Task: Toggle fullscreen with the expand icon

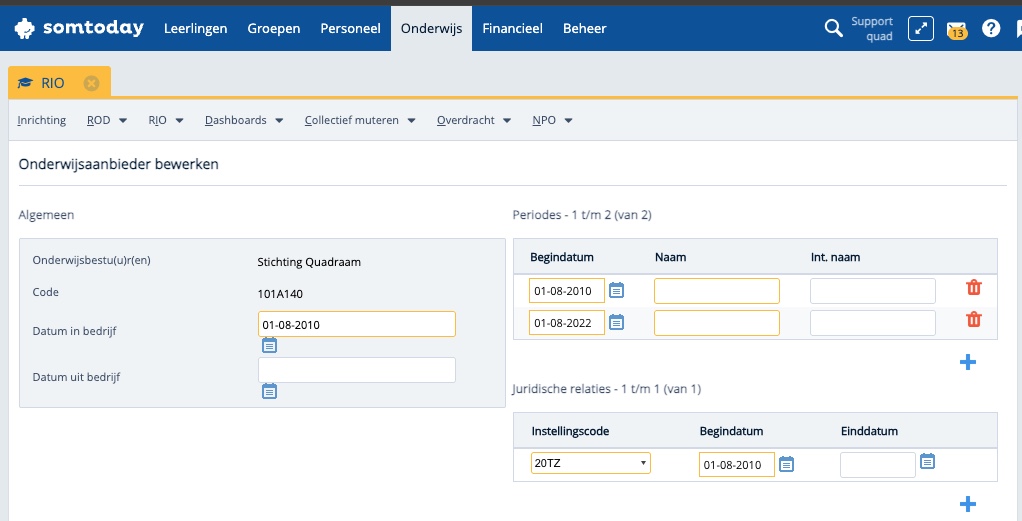Action: [x=920, y=29]
